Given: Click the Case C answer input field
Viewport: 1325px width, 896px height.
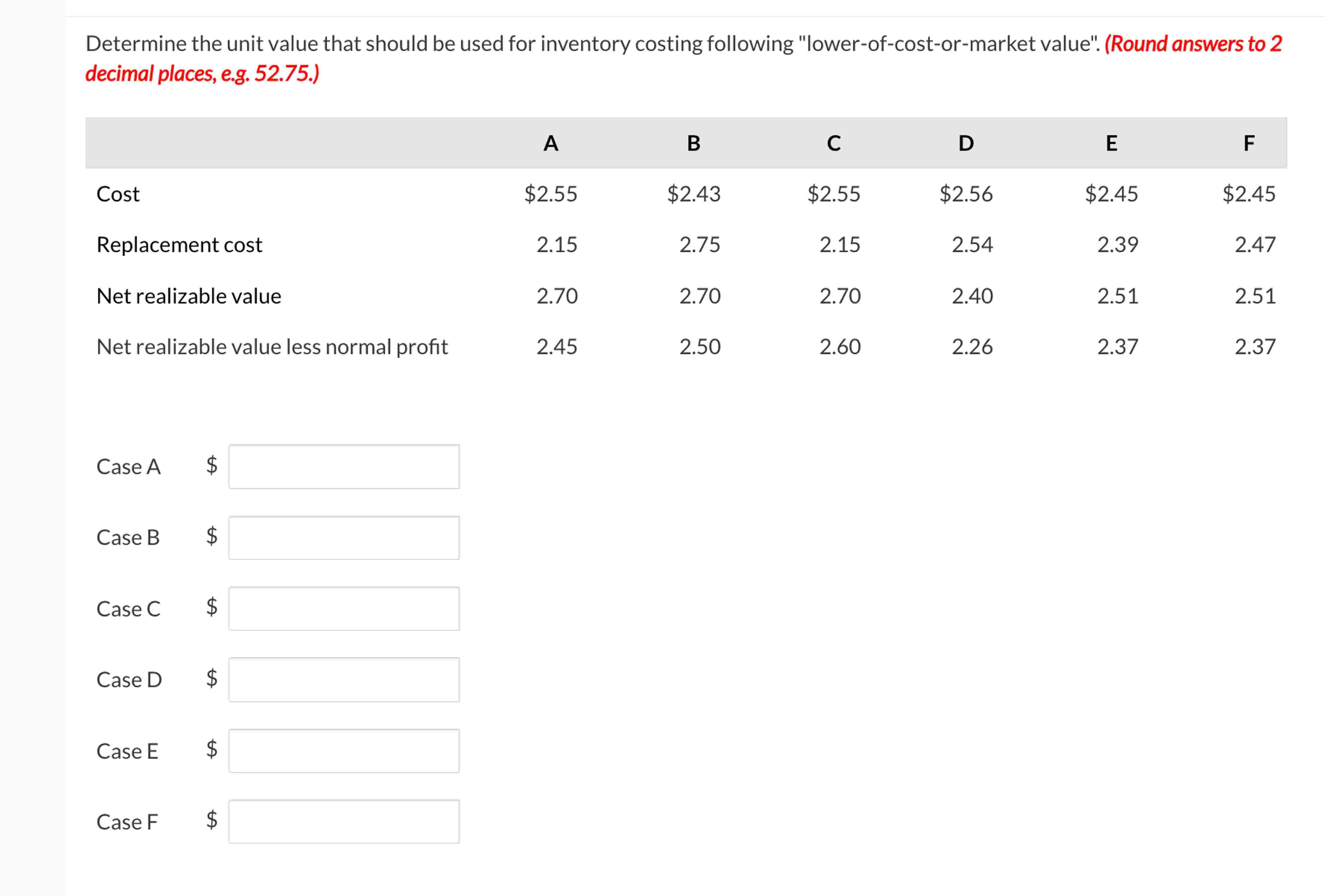Looking at the screenshot, I should tap(344, 609).
